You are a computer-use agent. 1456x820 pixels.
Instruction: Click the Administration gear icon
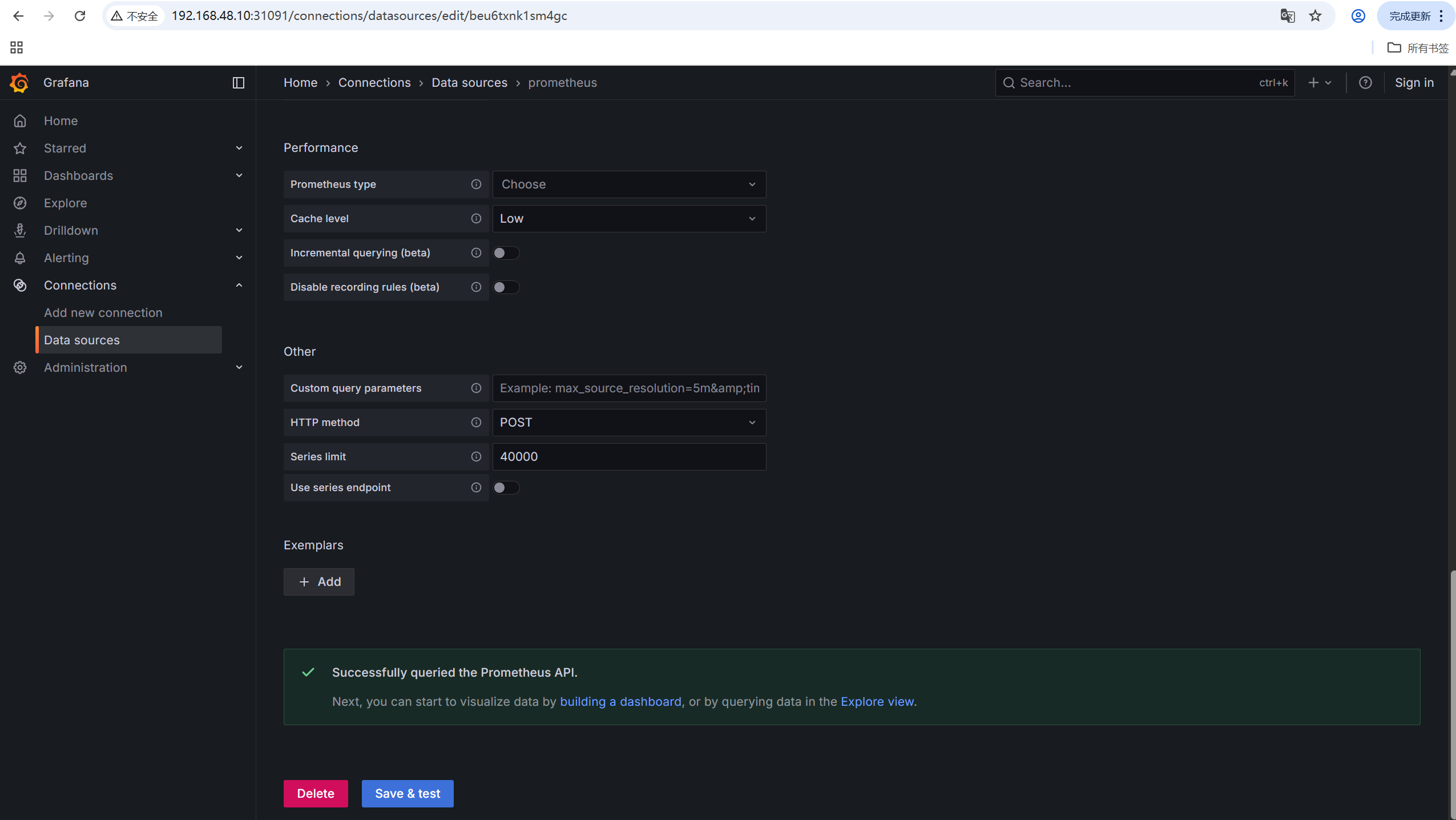tap(20, 368)
